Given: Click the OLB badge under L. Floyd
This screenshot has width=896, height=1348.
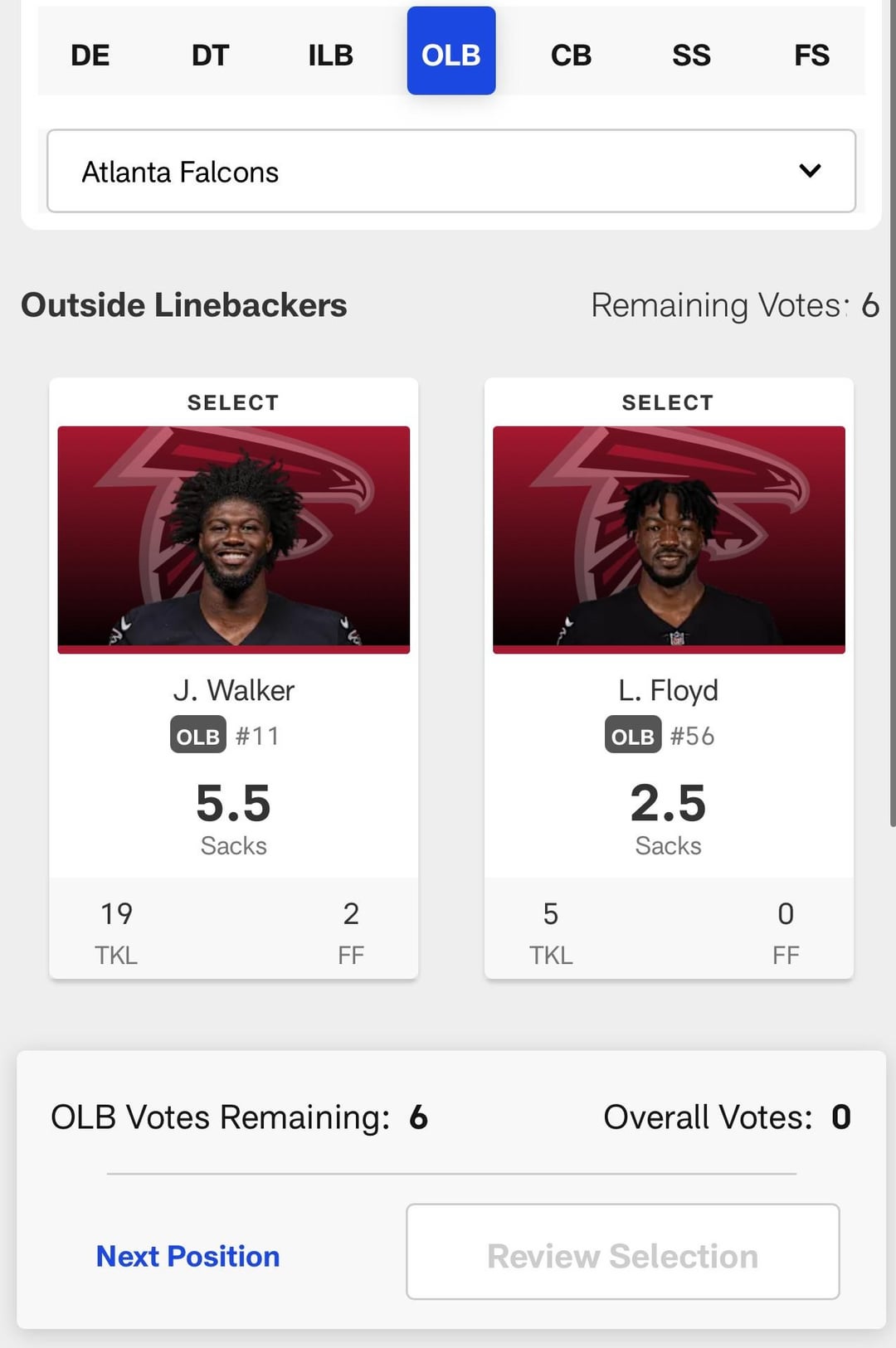Looking at the screenshot, I should (632, 735).
